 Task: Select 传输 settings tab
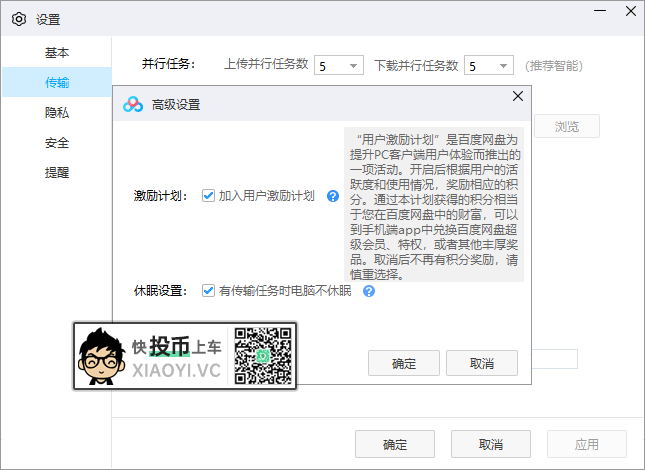57,82
